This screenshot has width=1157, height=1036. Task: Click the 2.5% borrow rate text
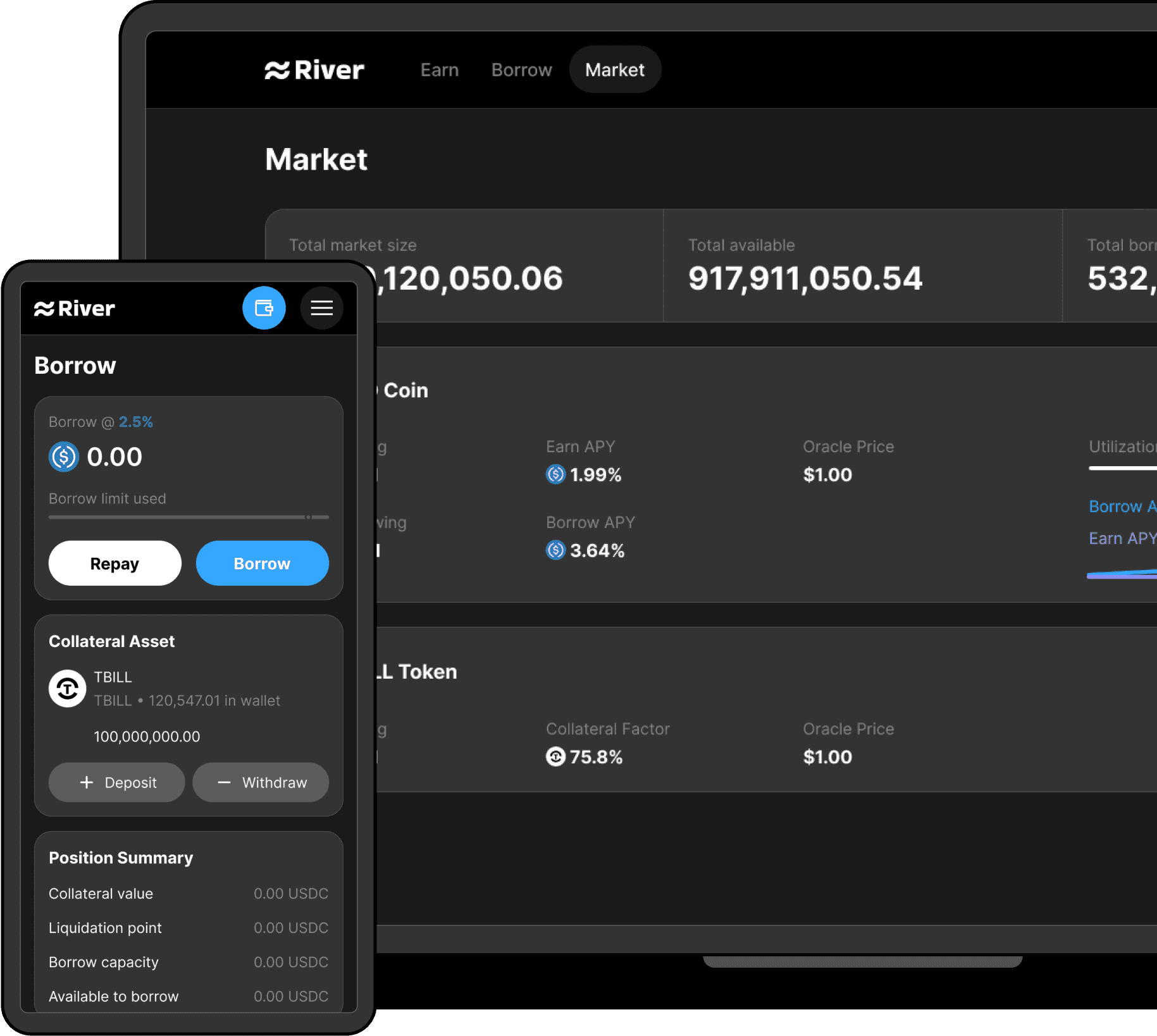pyautogui.click(x=136, y=422)
